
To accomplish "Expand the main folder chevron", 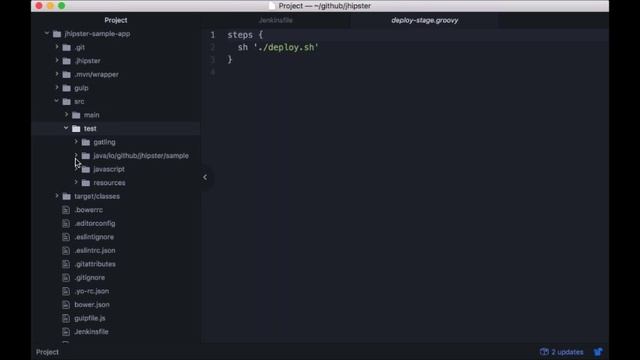I will pyautogui.click(x=67, y=115).
